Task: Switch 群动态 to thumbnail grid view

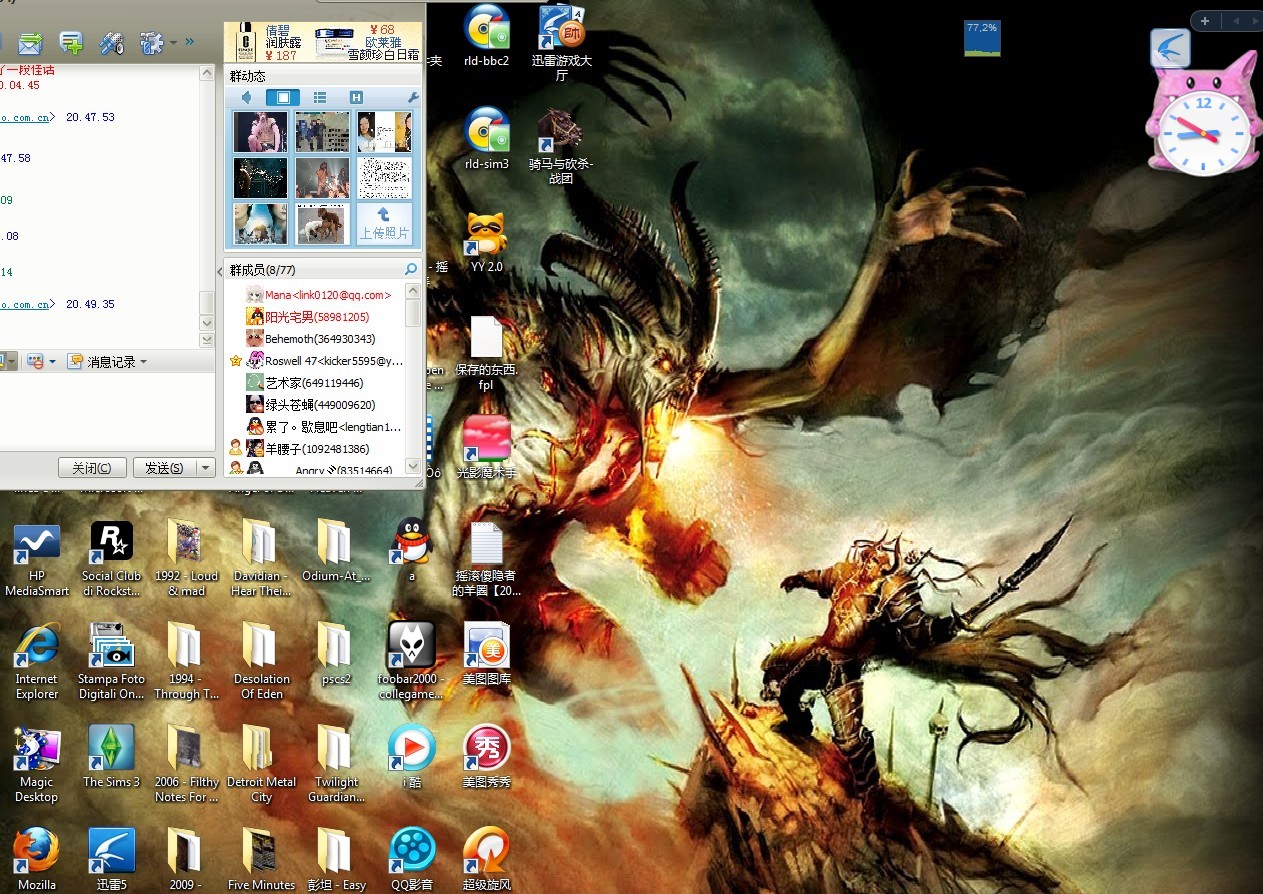Action: pyautogui.click(x=283, y=97)
